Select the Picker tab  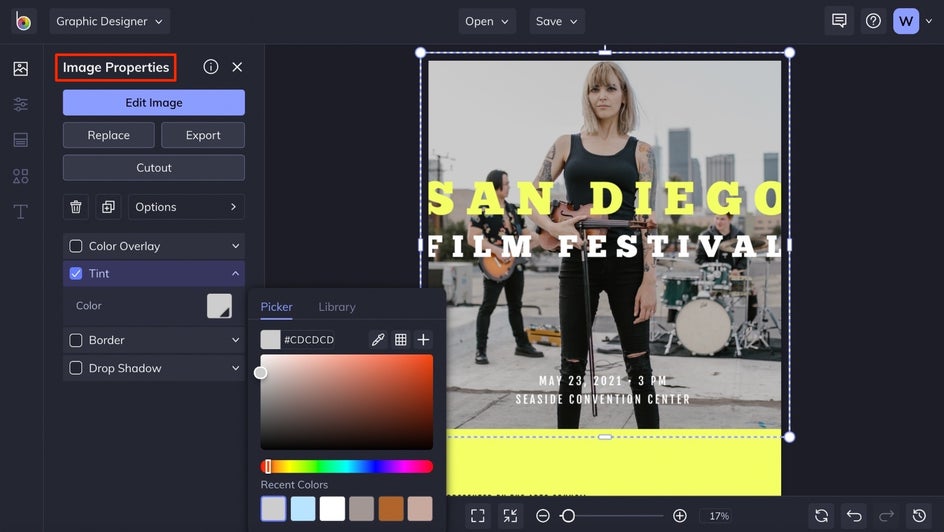[276, 307]
